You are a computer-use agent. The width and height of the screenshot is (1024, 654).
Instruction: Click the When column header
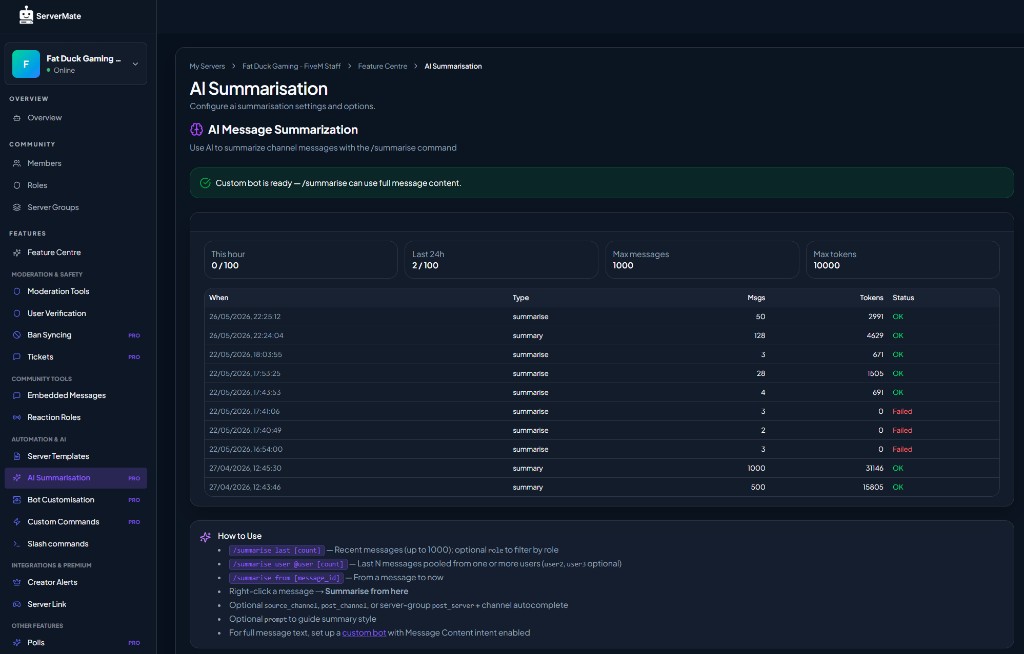[219, 298]
